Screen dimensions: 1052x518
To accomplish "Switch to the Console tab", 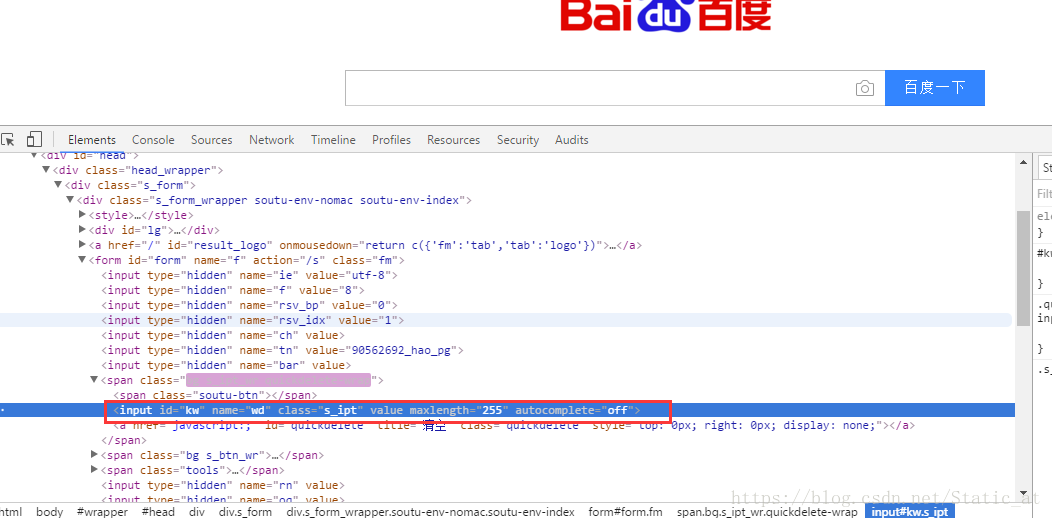I will click(x=153, y=140).
